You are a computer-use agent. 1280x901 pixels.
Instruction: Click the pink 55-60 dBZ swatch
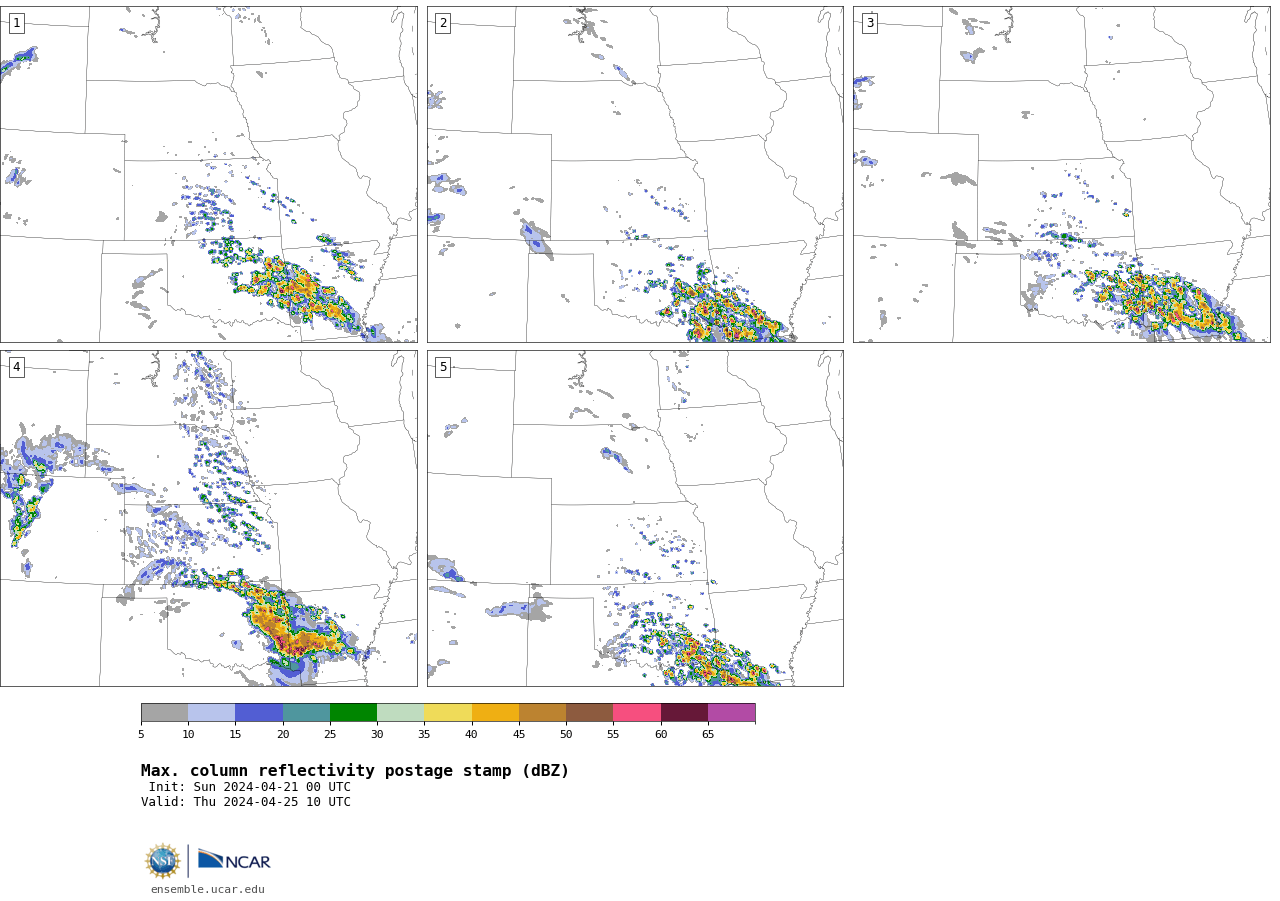click(x=637, y=713)
